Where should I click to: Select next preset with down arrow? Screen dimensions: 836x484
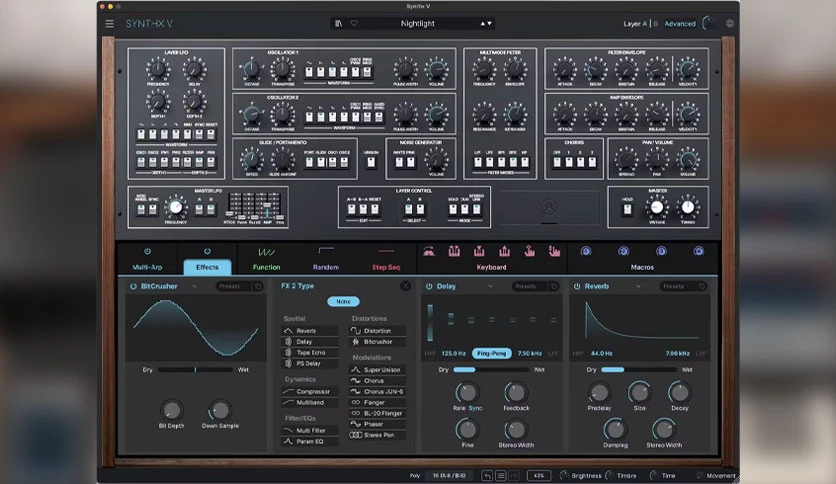tap(489, 23)
